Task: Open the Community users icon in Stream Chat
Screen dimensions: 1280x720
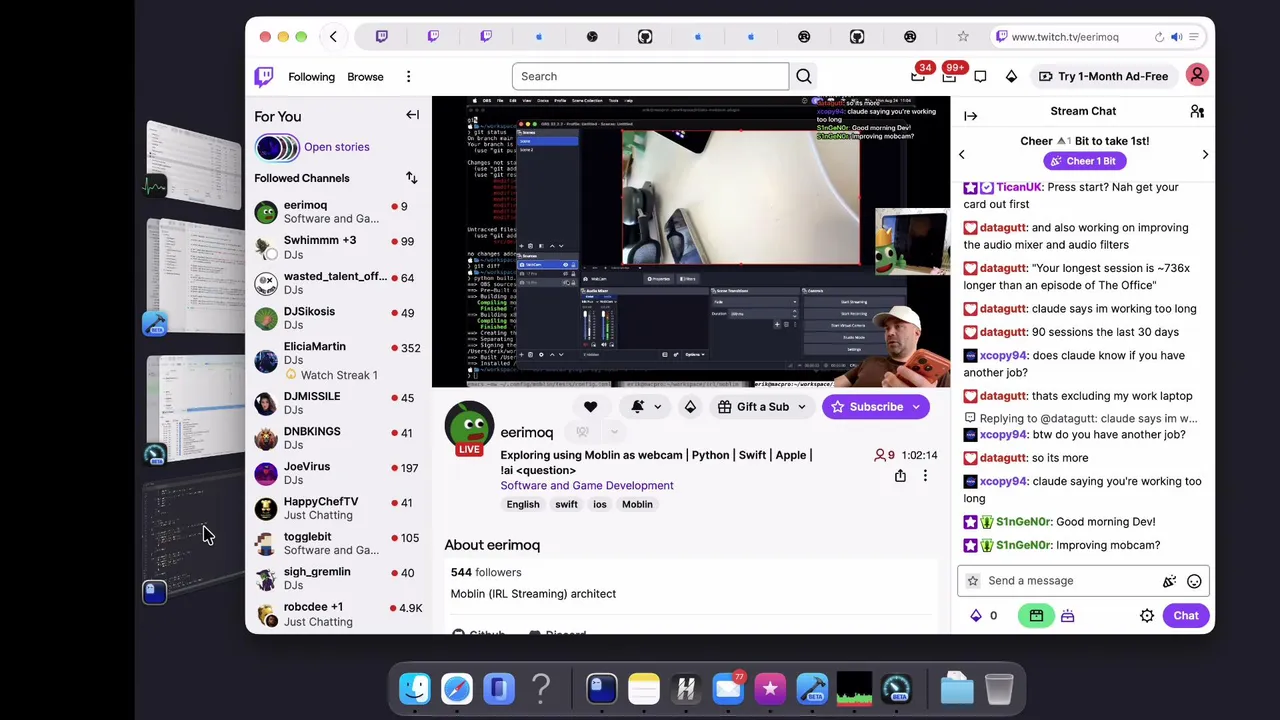Action: [x=1197, y=112]
